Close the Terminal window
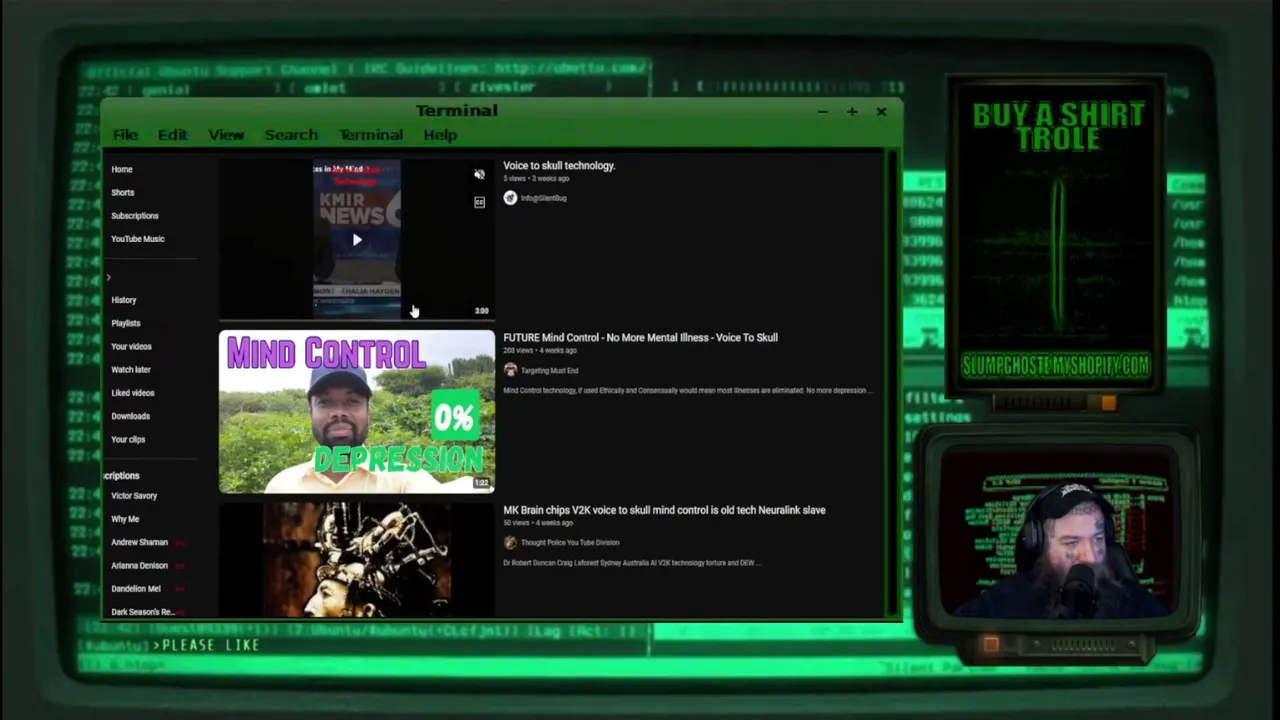 click(x=881, y=112)
